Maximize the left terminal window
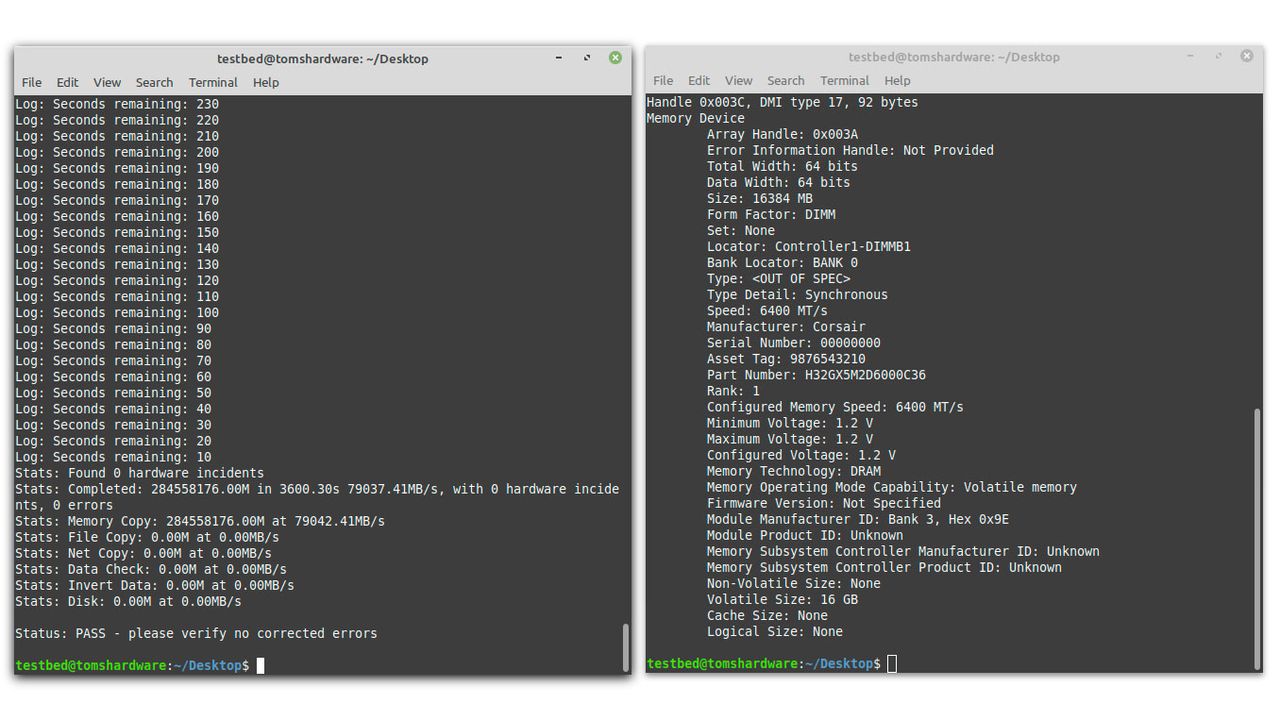Screen dimensions: 1280x720 587,58
